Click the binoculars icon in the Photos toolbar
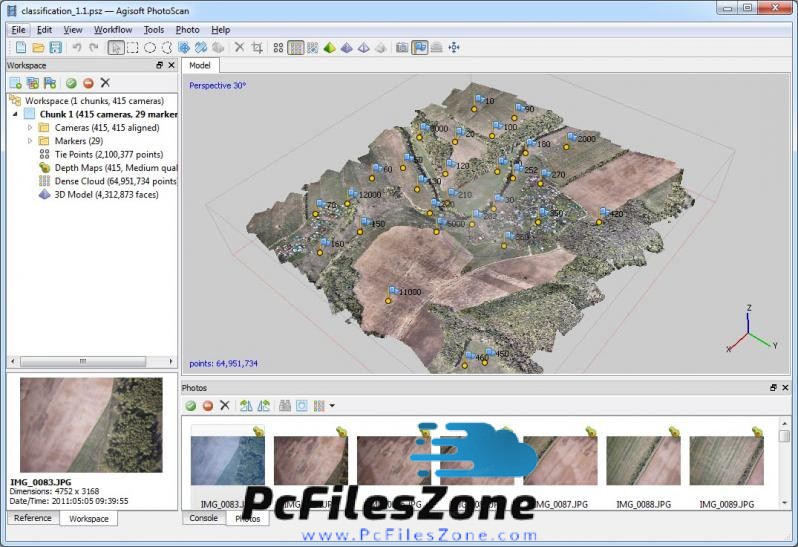 284,406
